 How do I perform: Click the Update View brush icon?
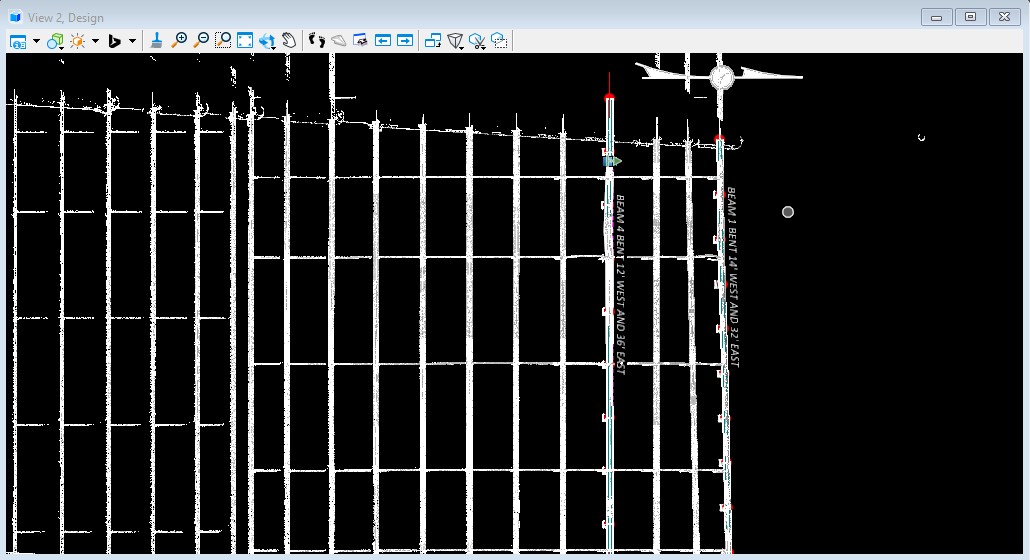(x=157, y=40)
